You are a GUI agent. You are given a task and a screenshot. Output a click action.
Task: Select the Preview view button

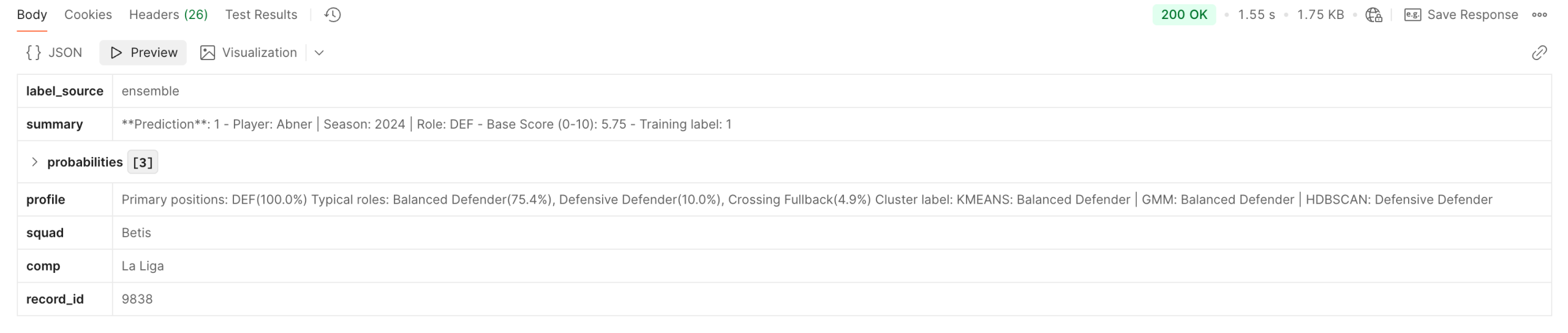143,53
